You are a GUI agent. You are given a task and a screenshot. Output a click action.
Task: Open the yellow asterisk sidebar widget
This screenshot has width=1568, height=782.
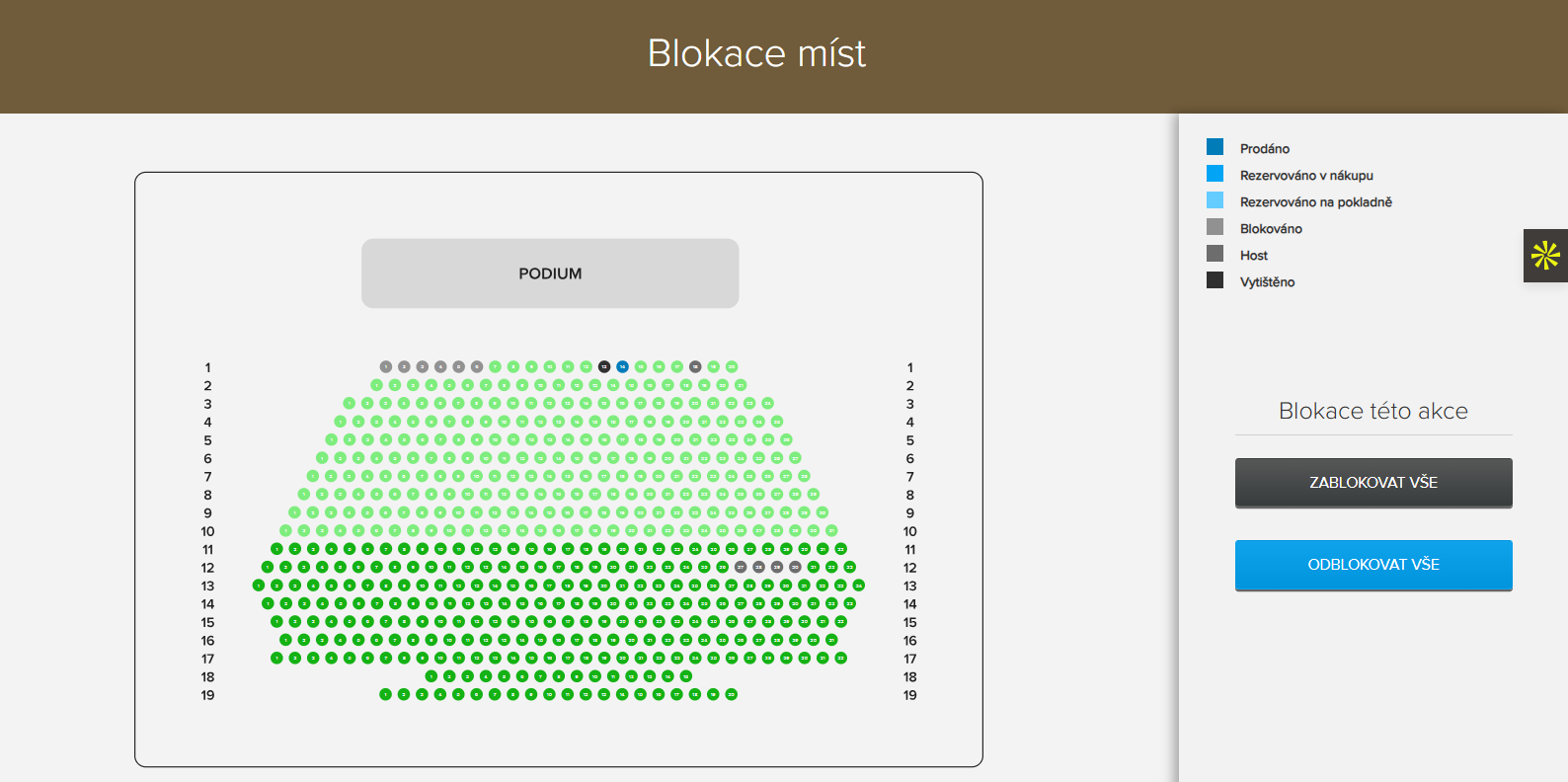pyautogui.click(x=1545, y=256)
